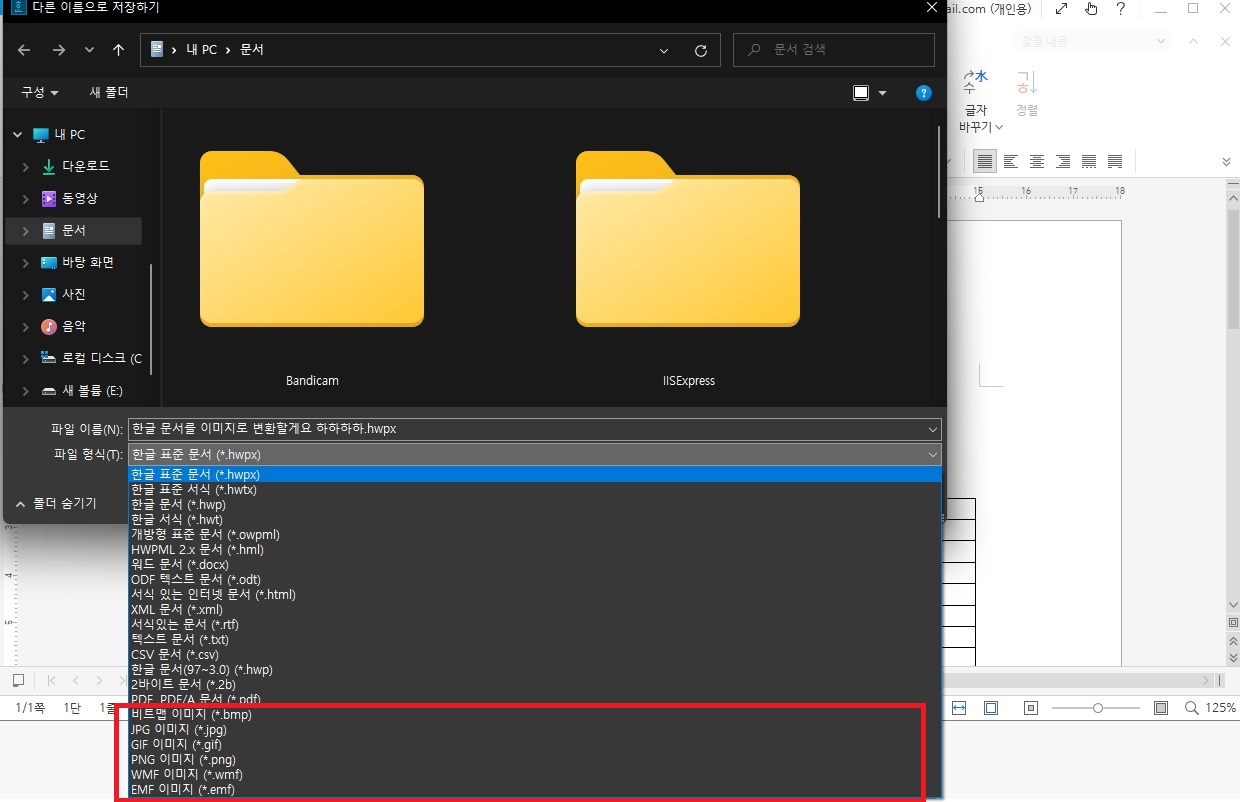Apply justified alignment in Hangul toolbar
1240x802 pixels.
985,161
